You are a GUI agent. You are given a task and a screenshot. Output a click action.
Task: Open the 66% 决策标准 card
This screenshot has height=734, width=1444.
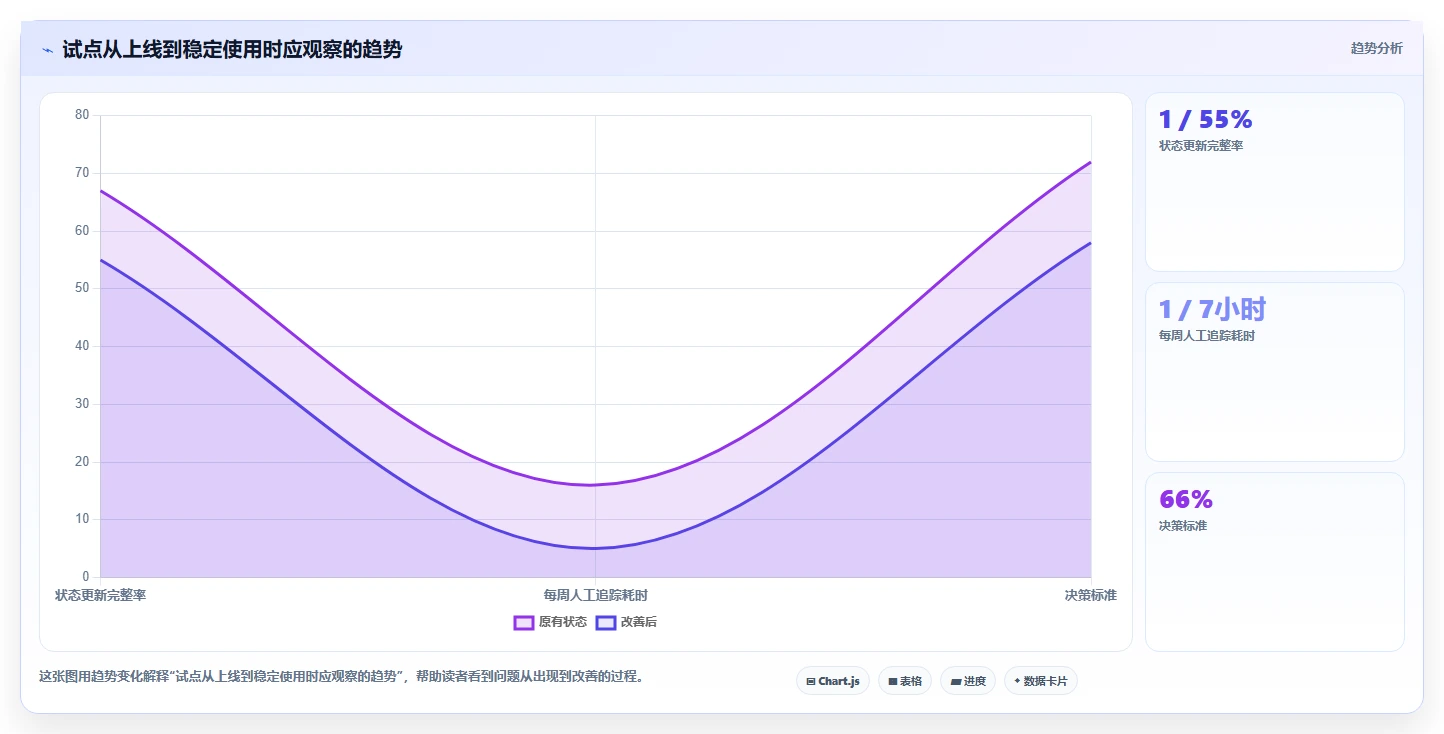click(x=1275, y=562)
